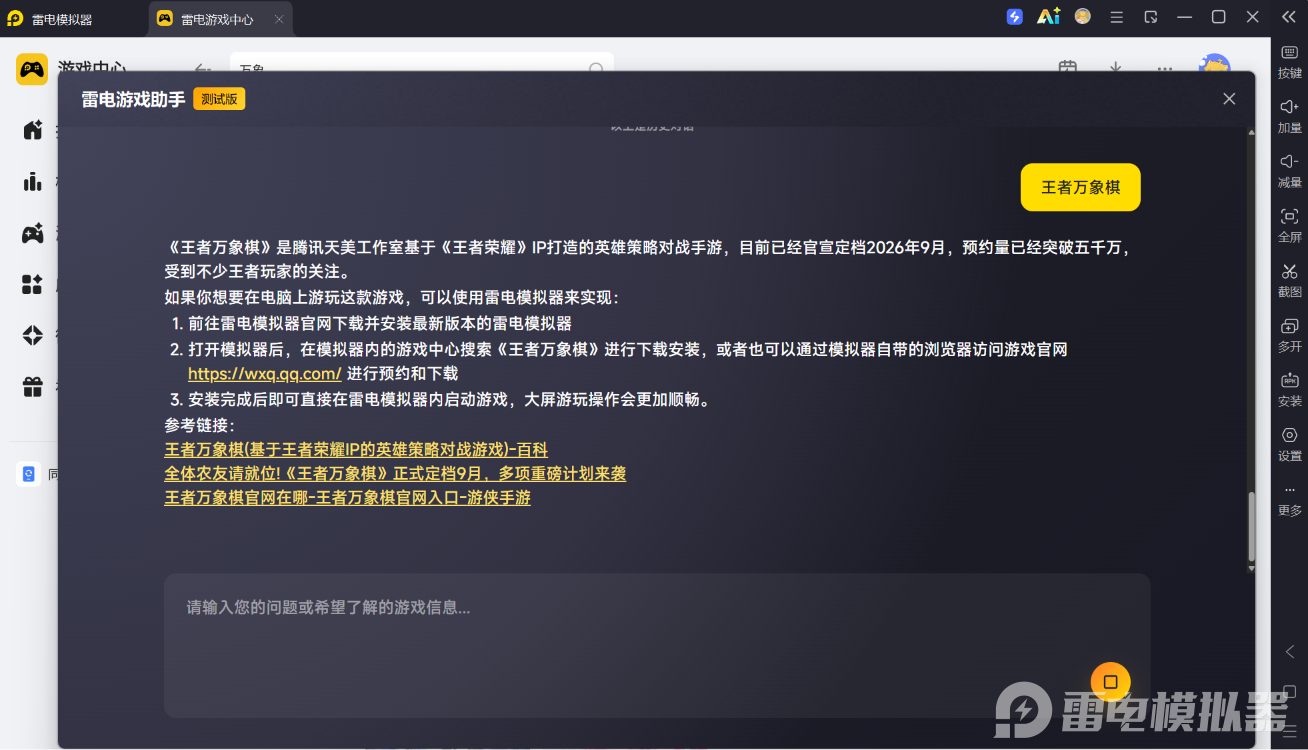Click the game center profile avatar
The height and width of the screenshot is (750, 1308).
pos(1214,62)
